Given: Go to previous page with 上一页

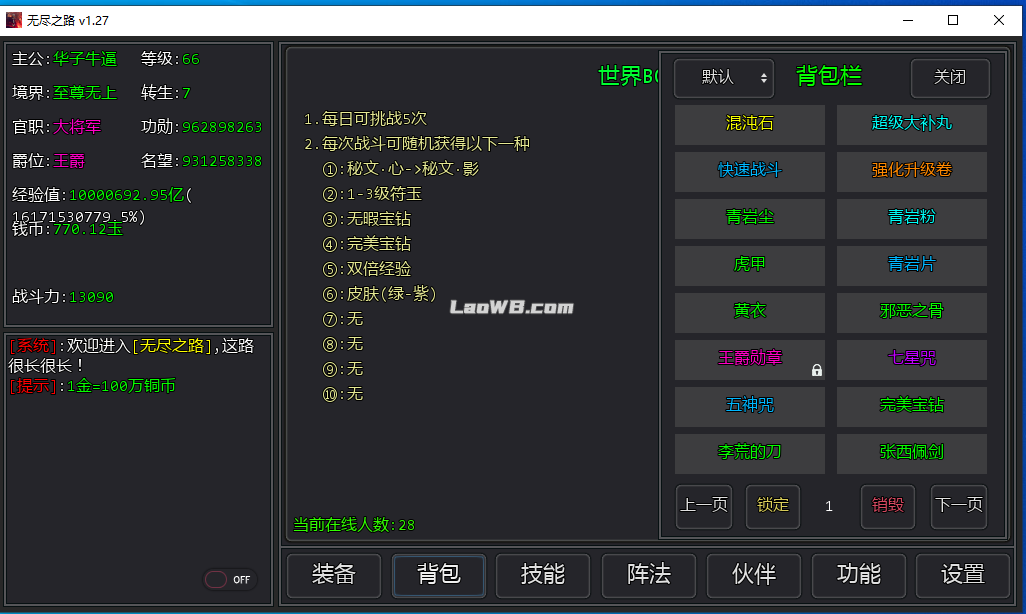Looking at the screenshot, I should [x=704, y=506].
